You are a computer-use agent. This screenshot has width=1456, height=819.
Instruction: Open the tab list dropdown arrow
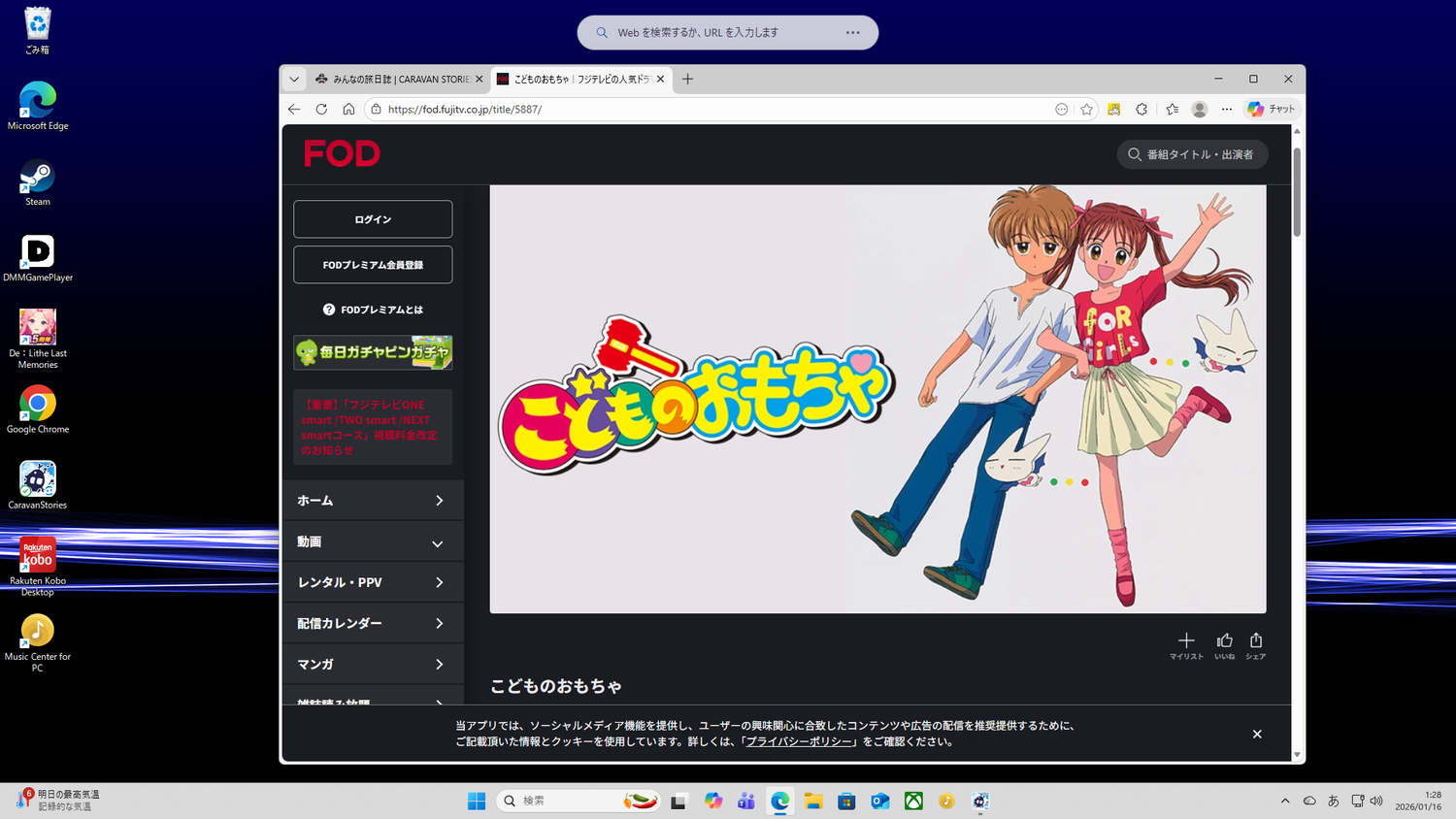294,80
